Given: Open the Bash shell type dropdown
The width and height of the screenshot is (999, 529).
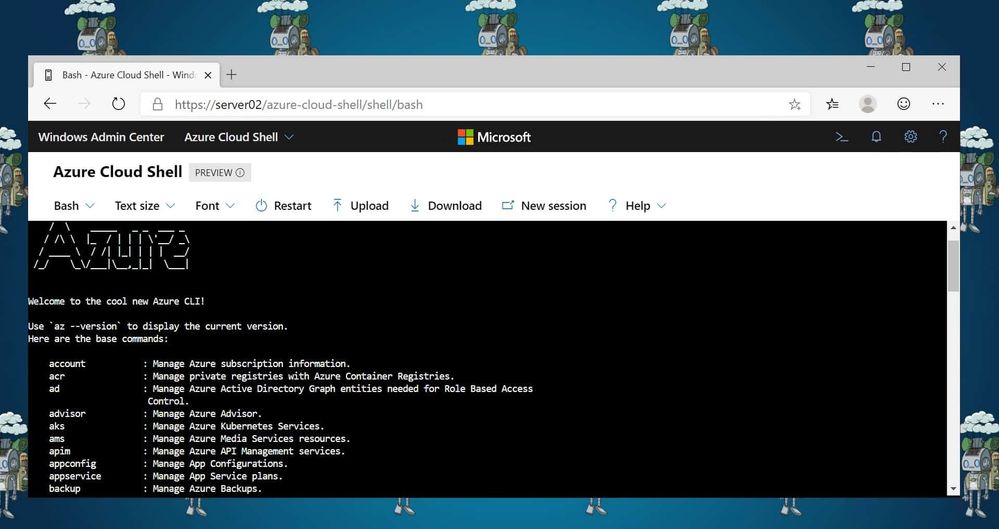Looking at the screenshot, I should [74, 206].
